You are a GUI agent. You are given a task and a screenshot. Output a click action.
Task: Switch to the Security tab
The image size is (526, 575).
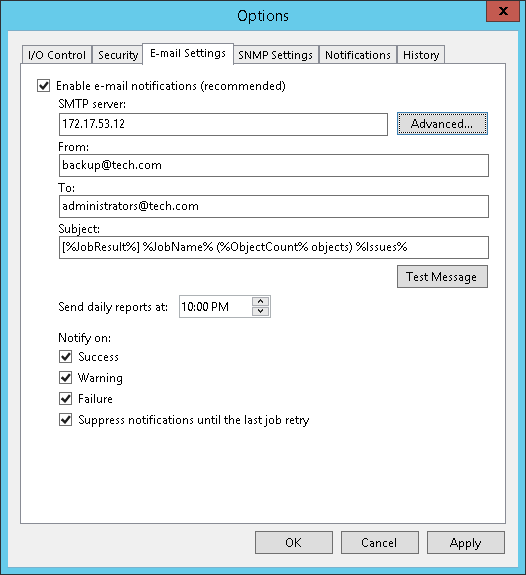coord(117,55)
